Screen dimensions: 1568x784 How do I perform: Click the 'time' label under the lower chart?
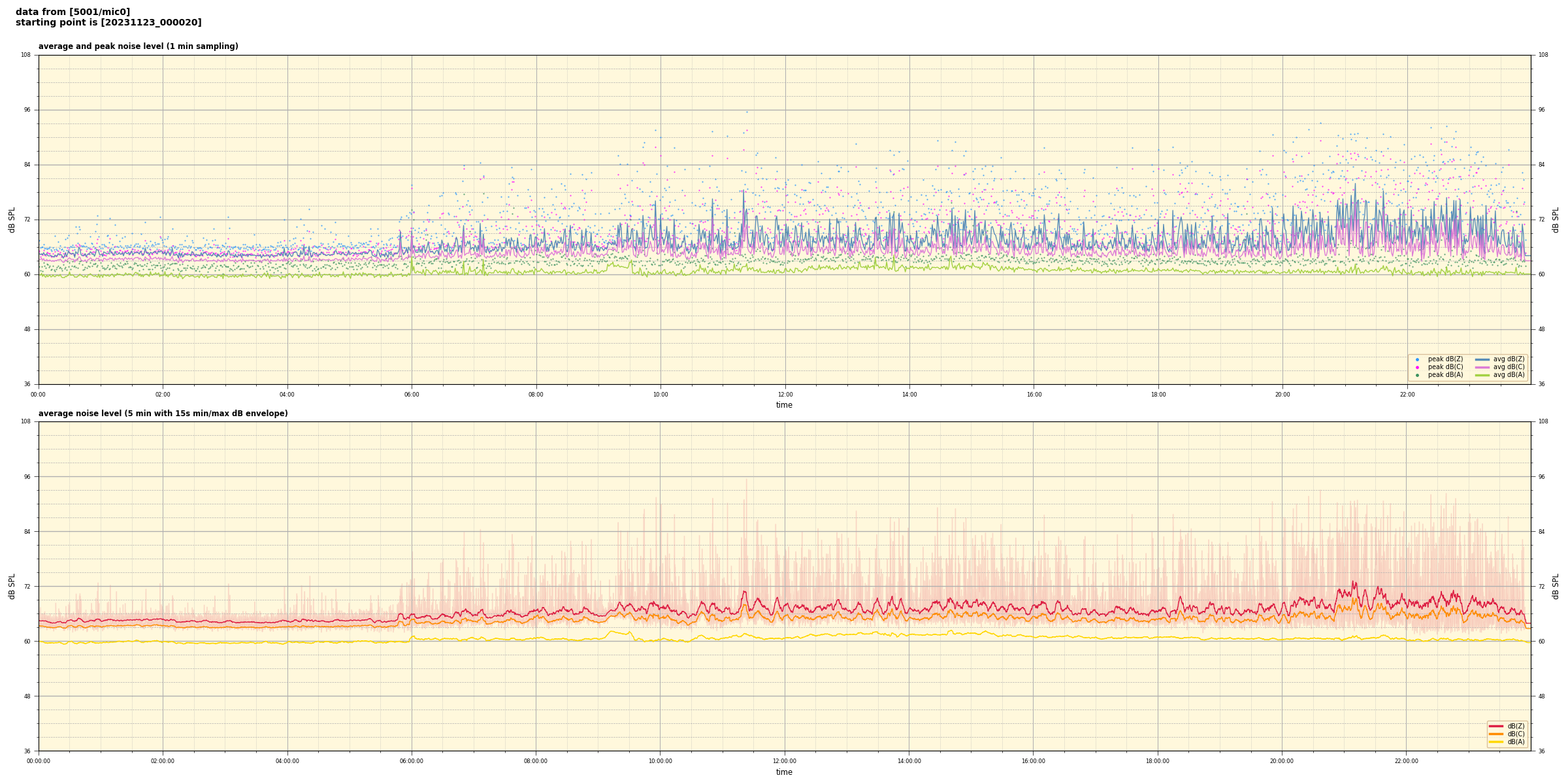(x=784, y=772)
